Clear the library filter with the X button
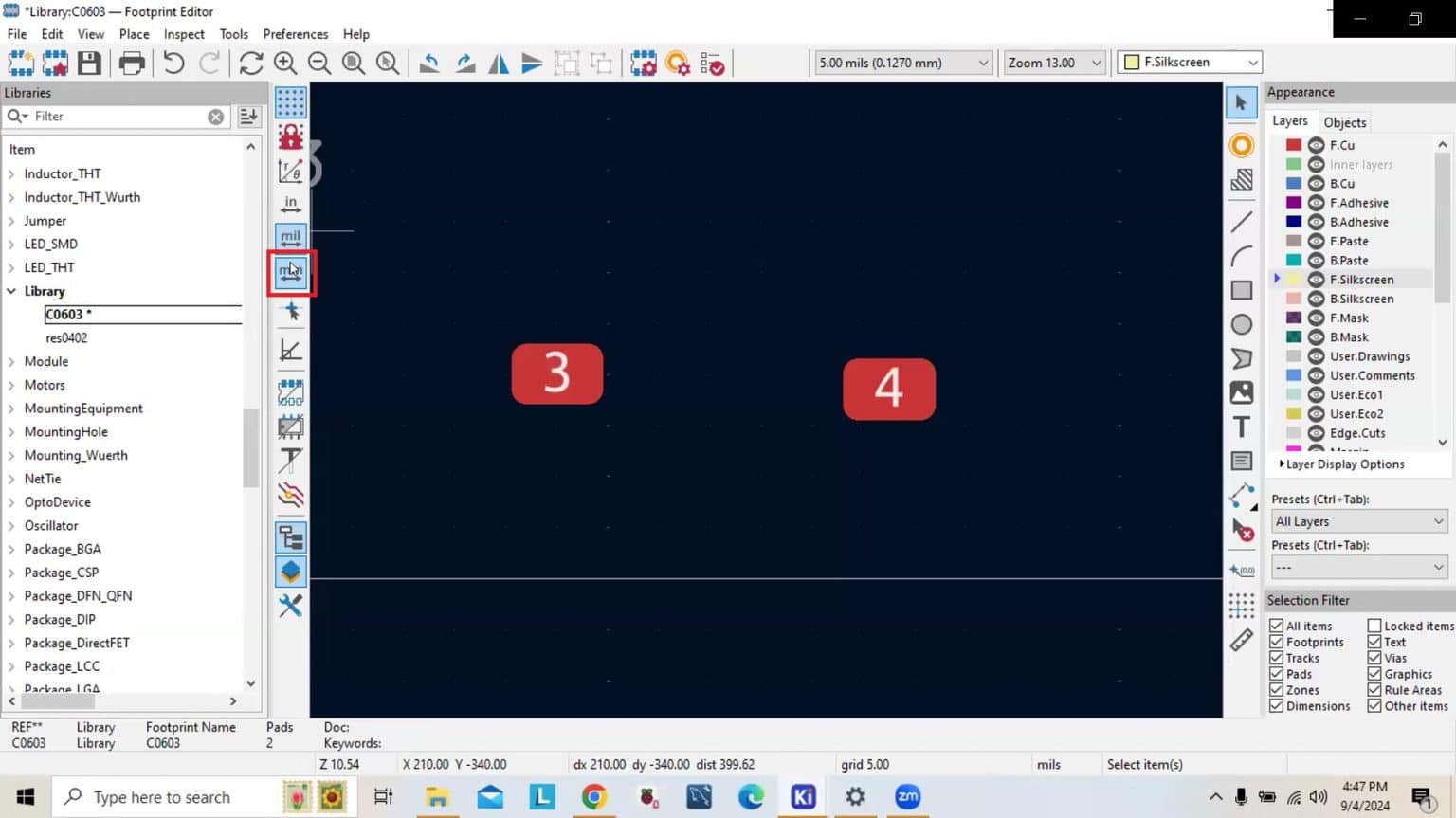This screenshot has height=818, width=1456. pyautogui.click(x=216, y=116)
